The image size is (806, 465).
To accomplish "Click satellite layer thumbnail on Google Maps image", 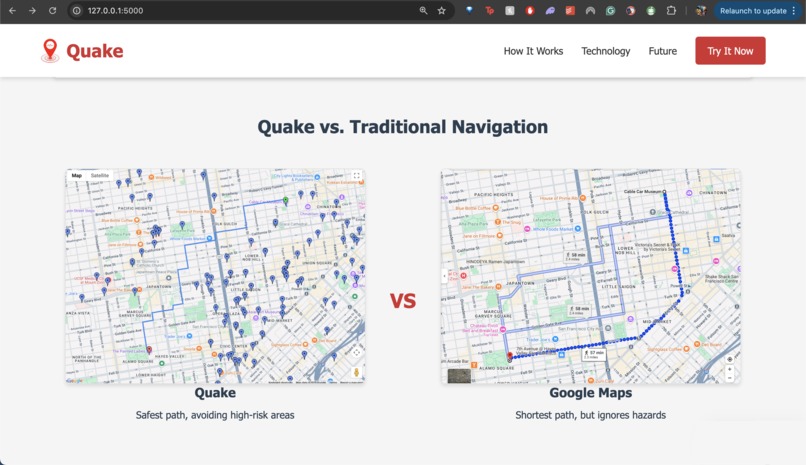I will pyautogui.click(x=459, y=376).
